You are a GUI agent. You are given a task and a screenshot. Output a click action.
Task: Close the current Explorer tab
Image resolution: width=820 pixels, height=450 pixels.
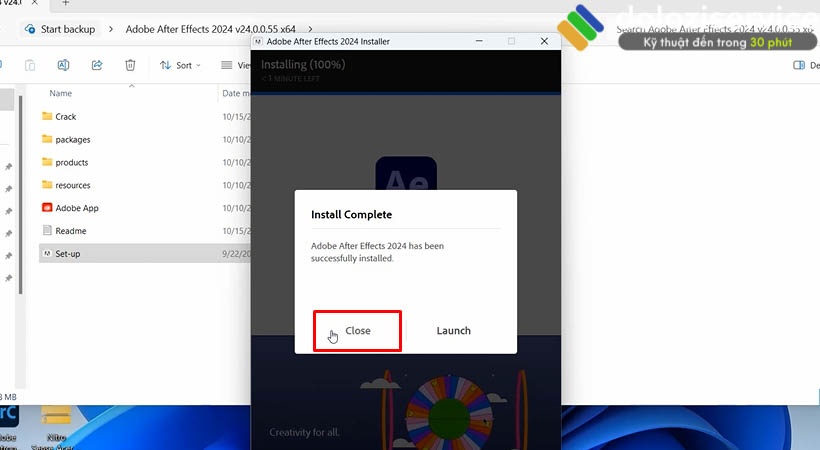[x=35, y=3]
